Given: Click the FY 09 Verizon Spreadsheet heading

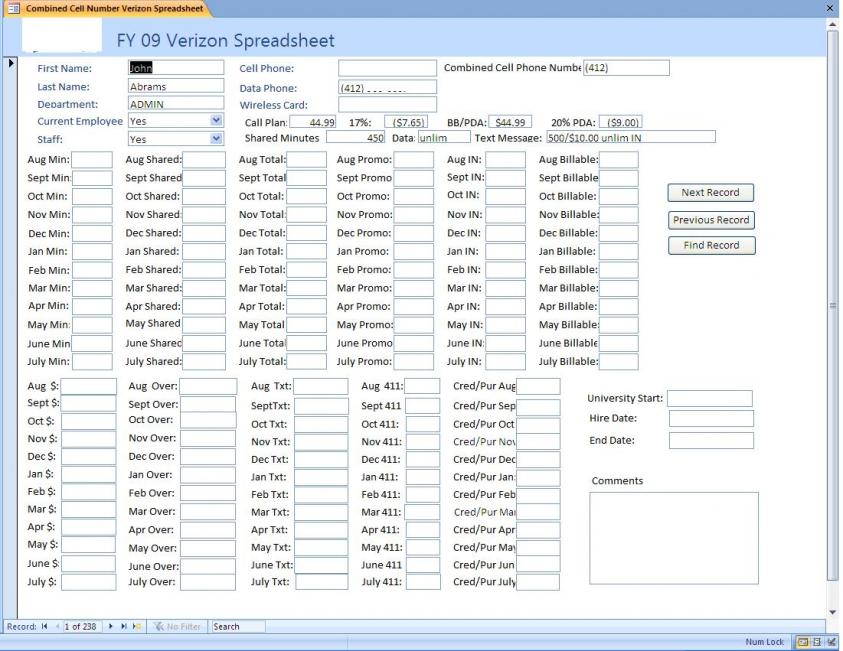Looking at the screenshot, I should tap(226, 40).
